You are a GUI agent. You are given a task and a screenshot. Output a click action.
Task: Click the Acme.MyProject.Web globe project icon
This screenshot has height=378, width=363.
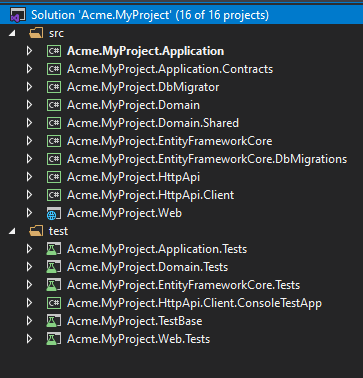[x=54, y=213]
